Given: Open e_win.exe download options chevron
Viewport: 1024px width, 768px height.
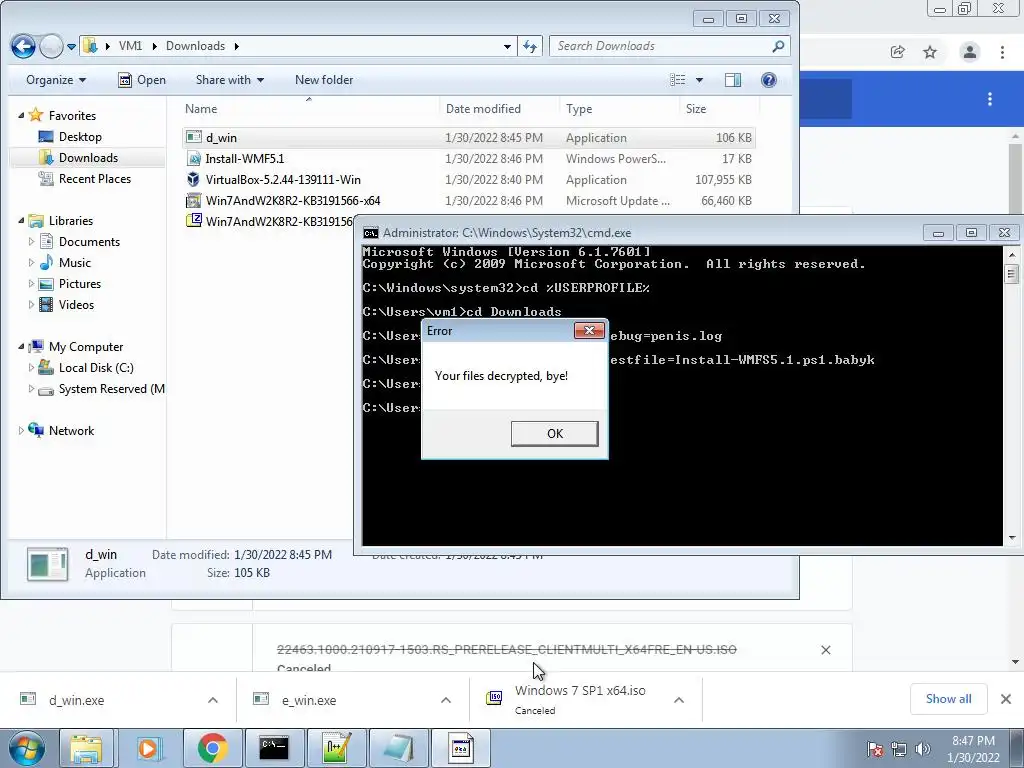Looking at the screenshot, I should (446, 700).
